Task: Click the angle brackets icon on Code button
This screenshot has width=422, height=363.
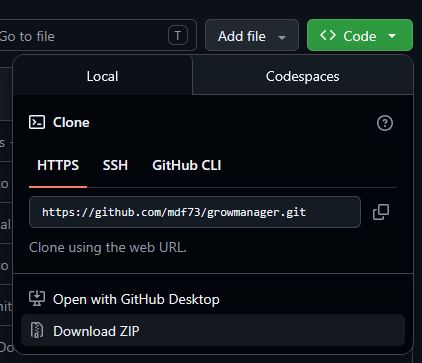Action: click(x=328, y=35)
